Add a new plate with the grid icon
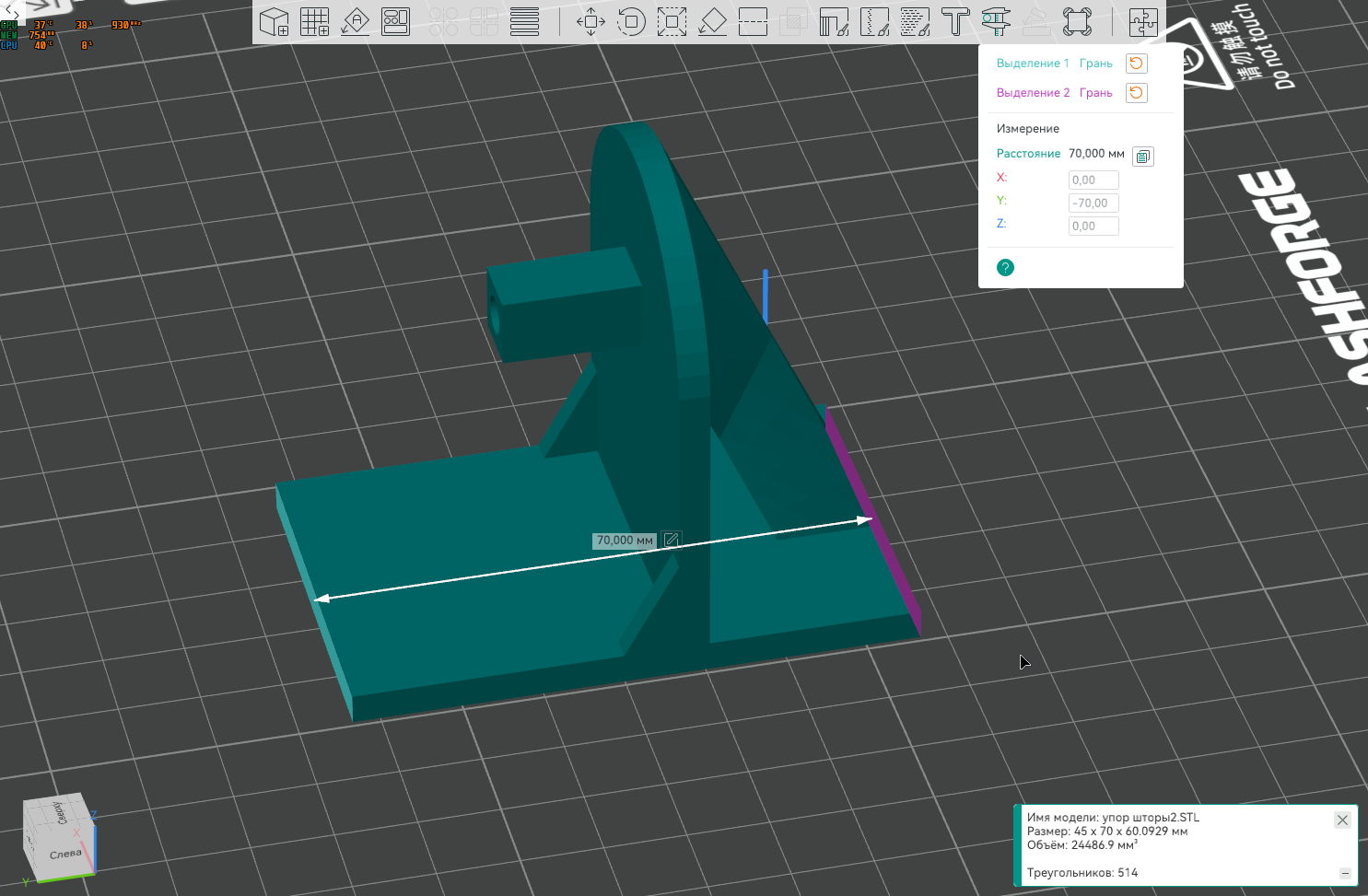 pos(315,22)
